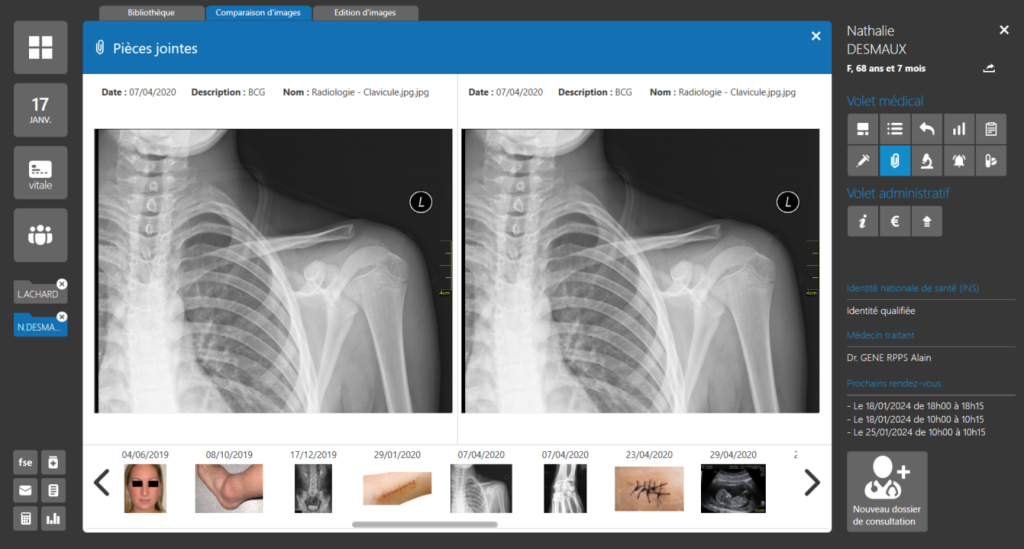This screenshot has height=549, width=1024.
Task: Switch to the Bibliothèque tab
Action: [x=151, y=13]
